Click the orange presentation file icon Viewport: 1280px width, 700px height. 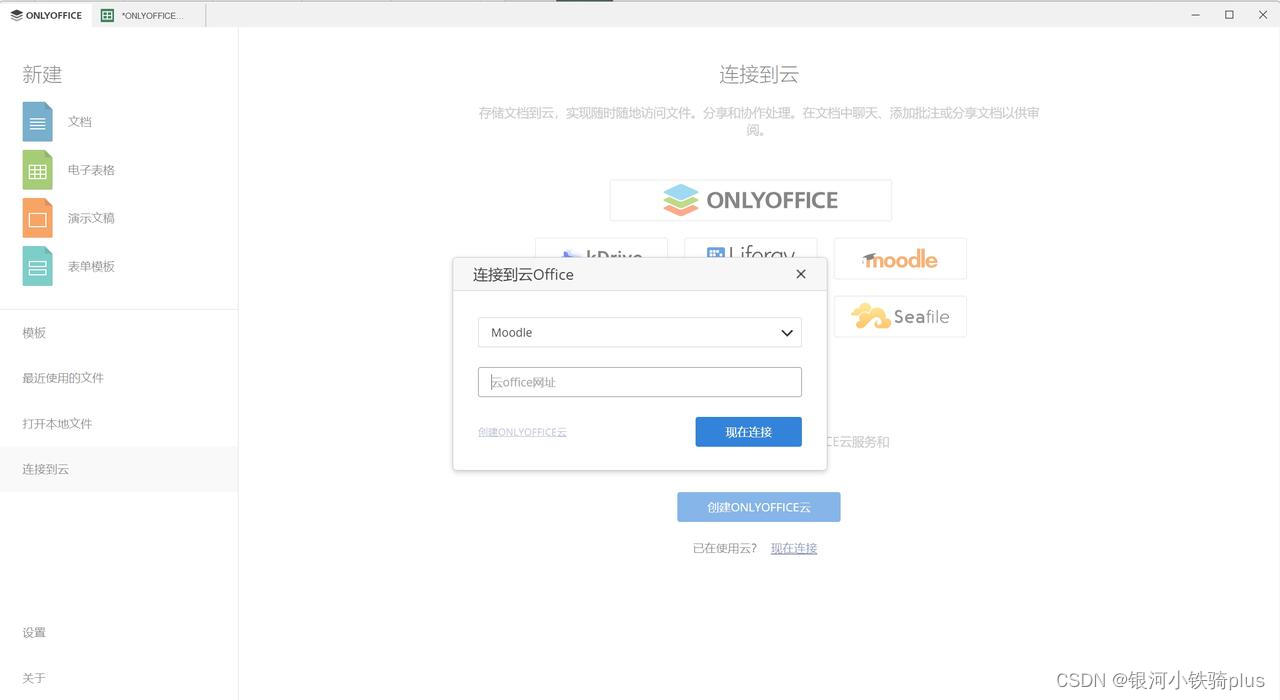click(x=37, y=218)
